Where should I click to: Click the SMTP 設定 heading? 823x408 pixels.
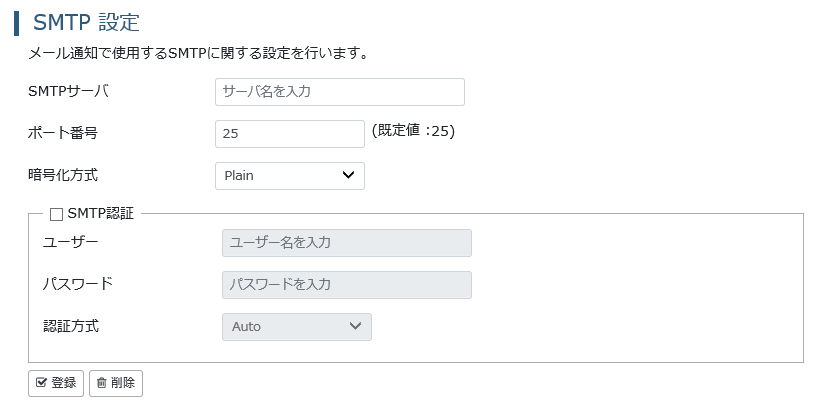point(86,23)
